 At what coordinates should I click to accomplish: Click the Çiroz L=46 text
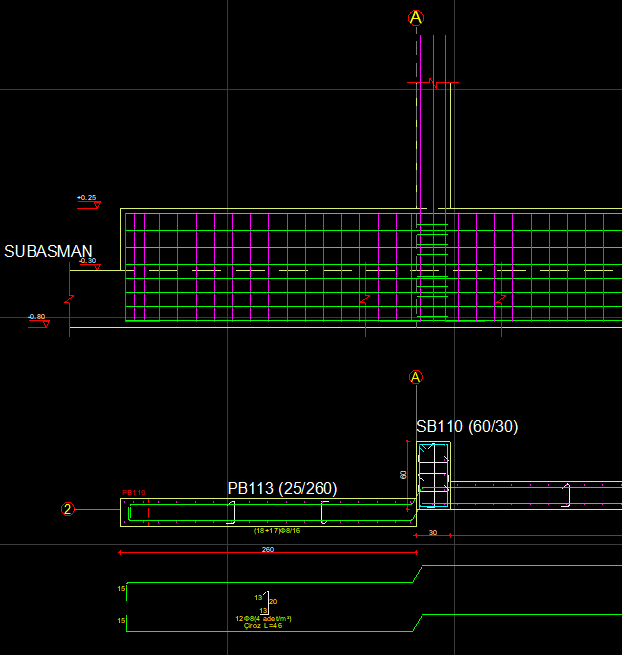coord(262,626)
